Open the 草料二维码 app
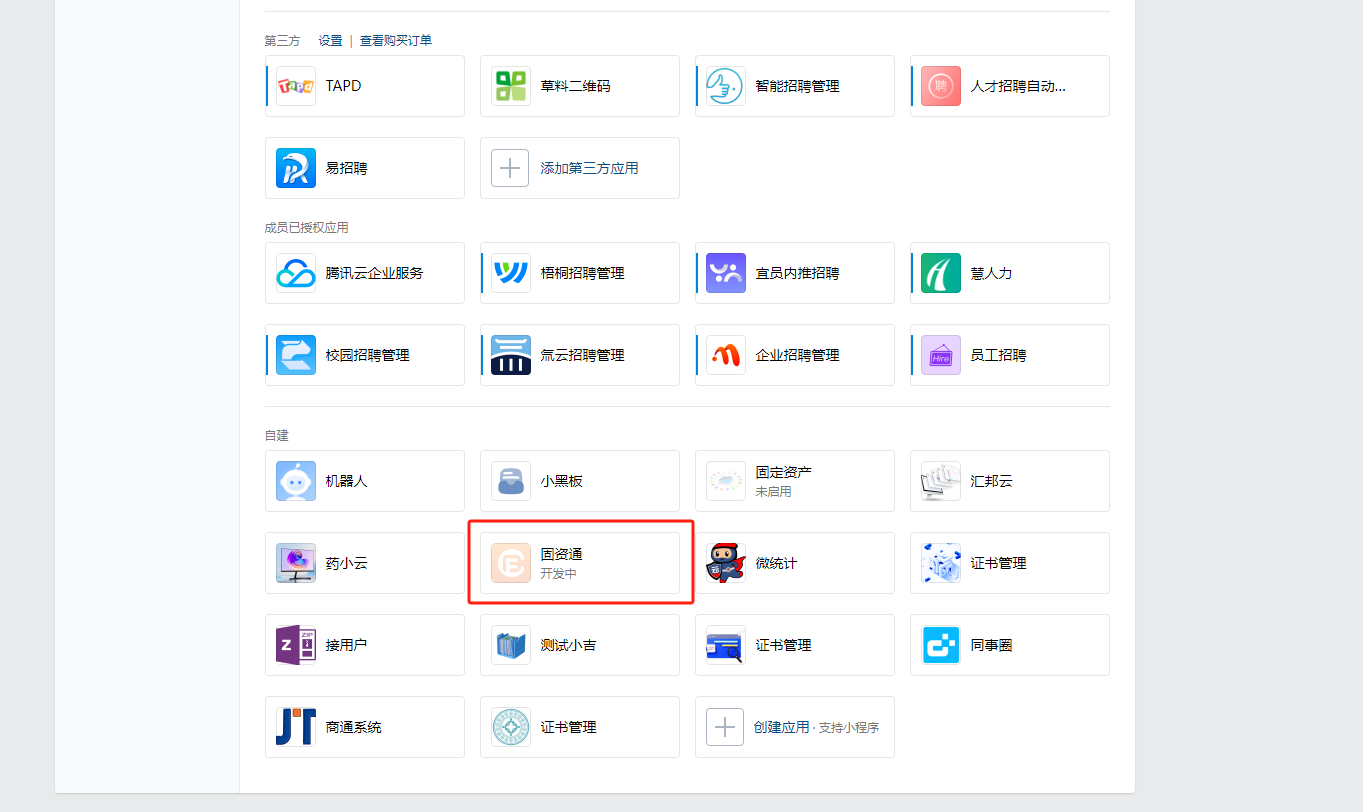This screenshot has width=1363, height=812. pyautogui.click(x=580, y=86)
